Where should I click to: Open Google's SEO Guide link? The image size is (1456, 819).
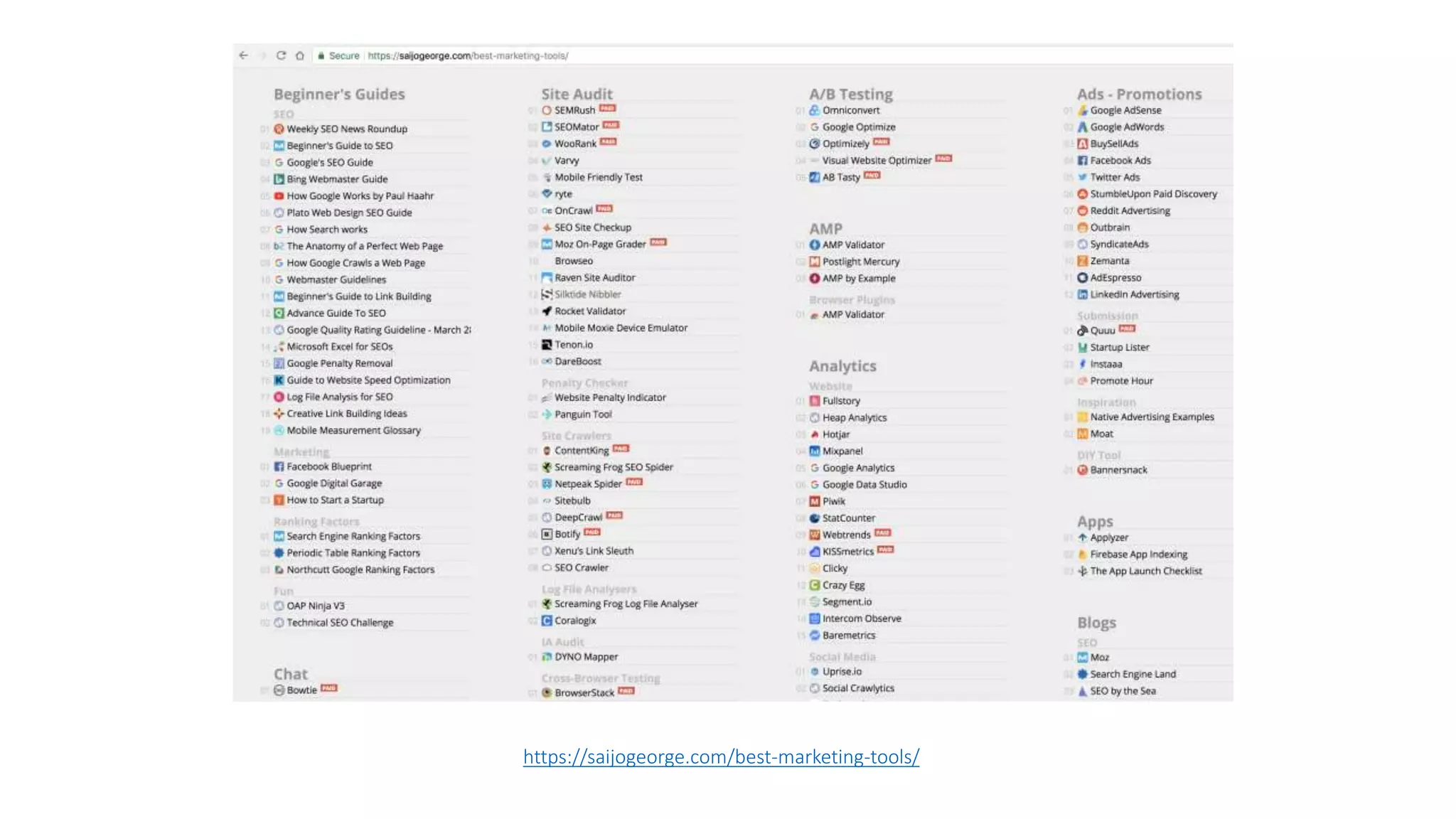click(330, 162)
